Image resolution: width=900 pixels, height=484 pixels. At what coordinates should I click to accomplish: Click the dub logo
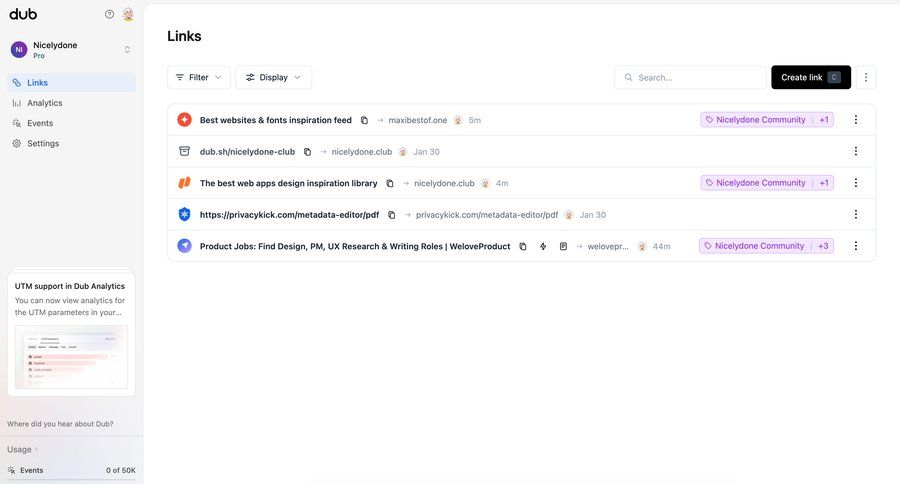click(x=23, y=14)
